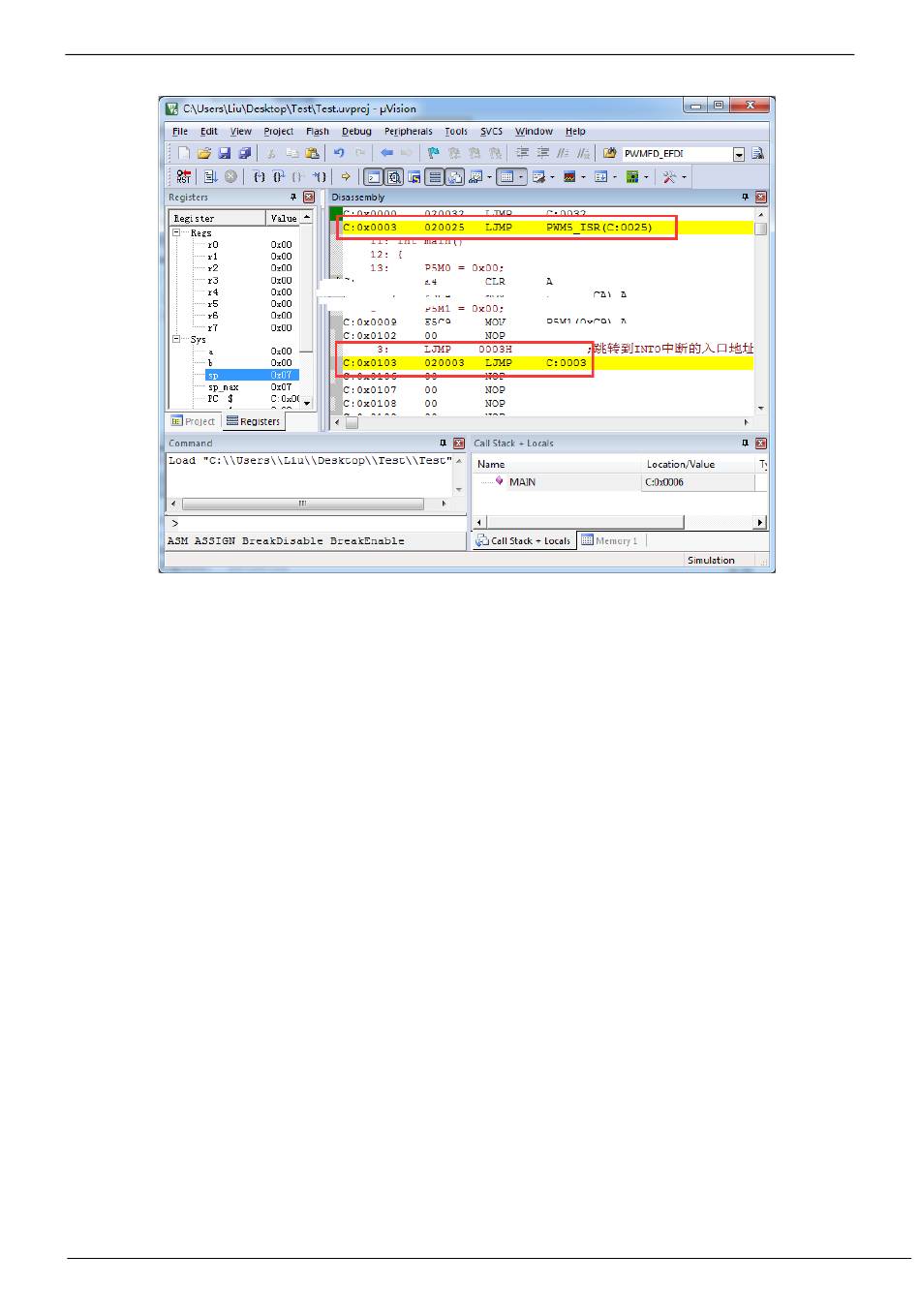
Task: Toggle the Command window toolbar button
Action: pos(374,176)
